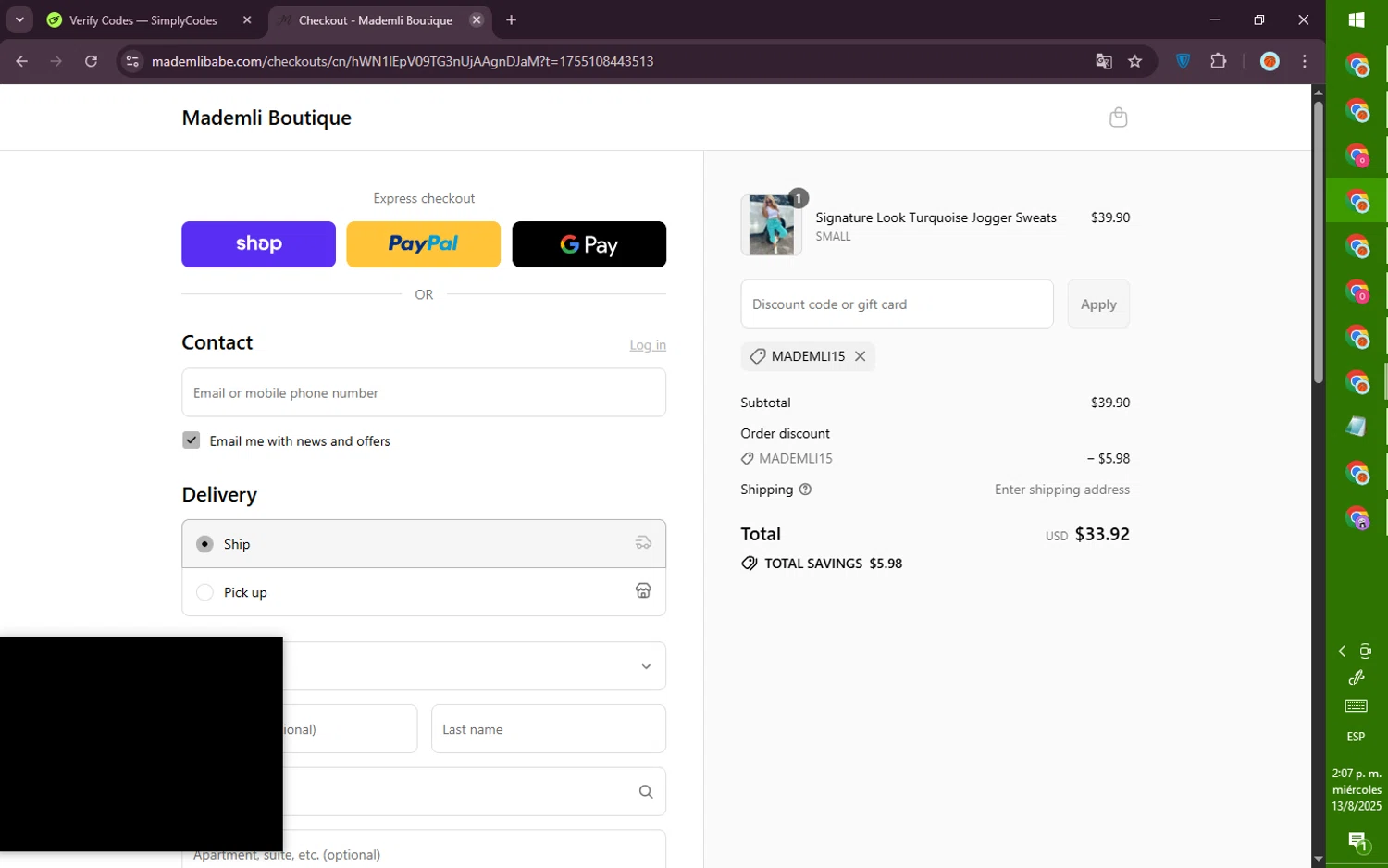Go forward in browser history
Viewport: 1388px width, 868px height.
click(x=56, y=61)
